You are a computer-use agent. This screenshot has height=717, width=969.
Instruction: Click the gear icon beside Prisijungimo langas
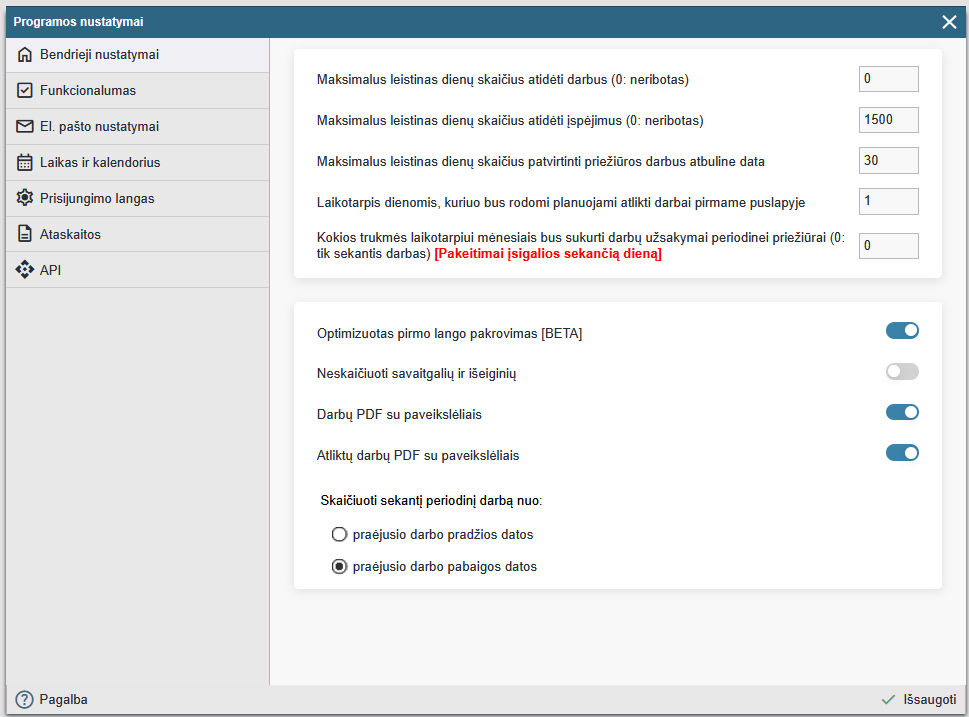tap(25, 198)
